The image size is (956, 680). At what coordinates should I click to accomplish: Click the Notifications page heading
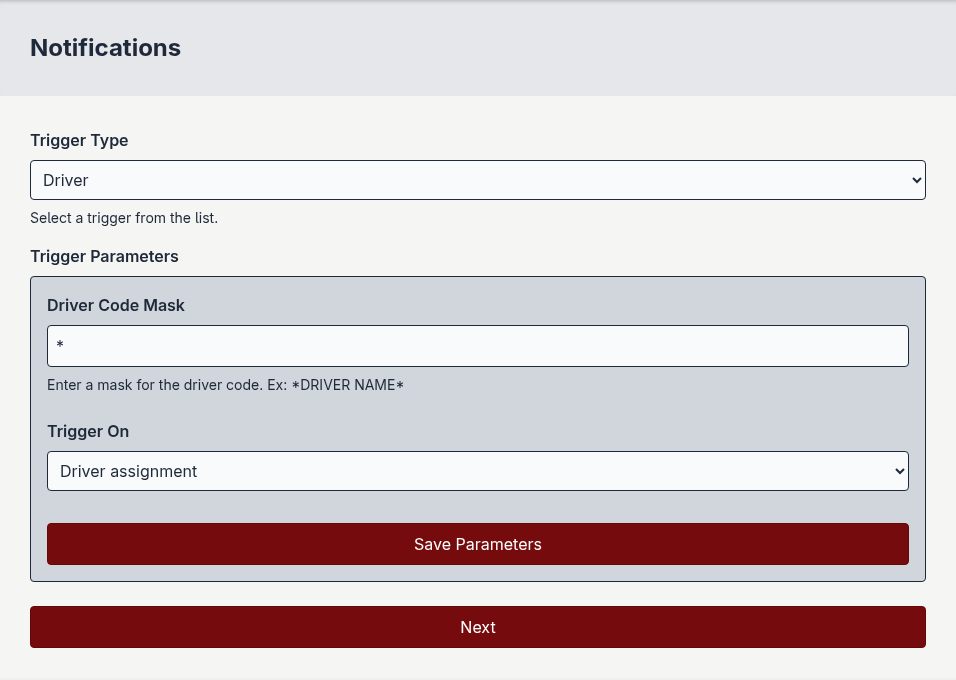[x=105, y=47]
